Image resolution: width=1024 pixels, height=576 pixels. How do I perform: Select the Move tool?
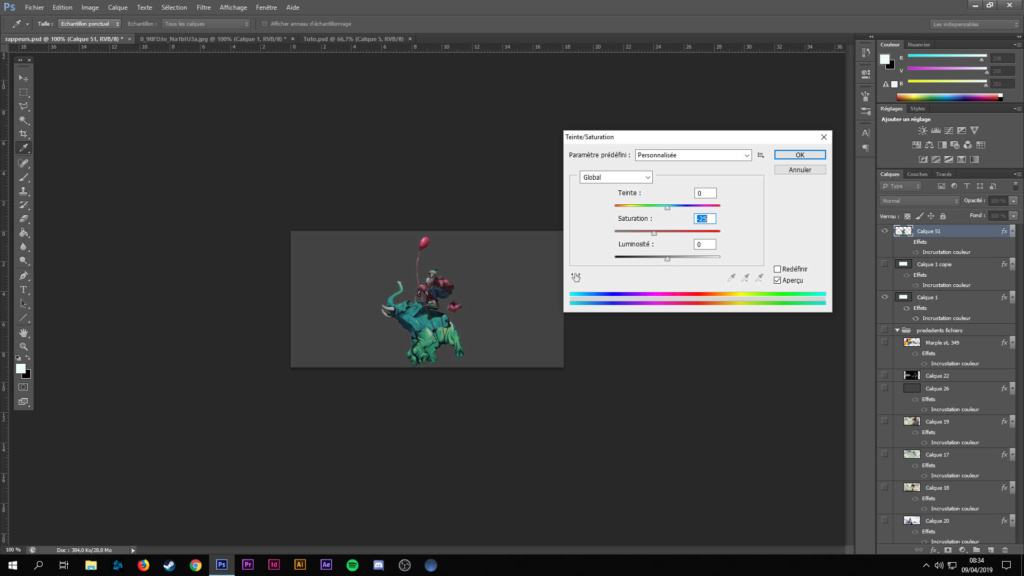pos(24,78)
